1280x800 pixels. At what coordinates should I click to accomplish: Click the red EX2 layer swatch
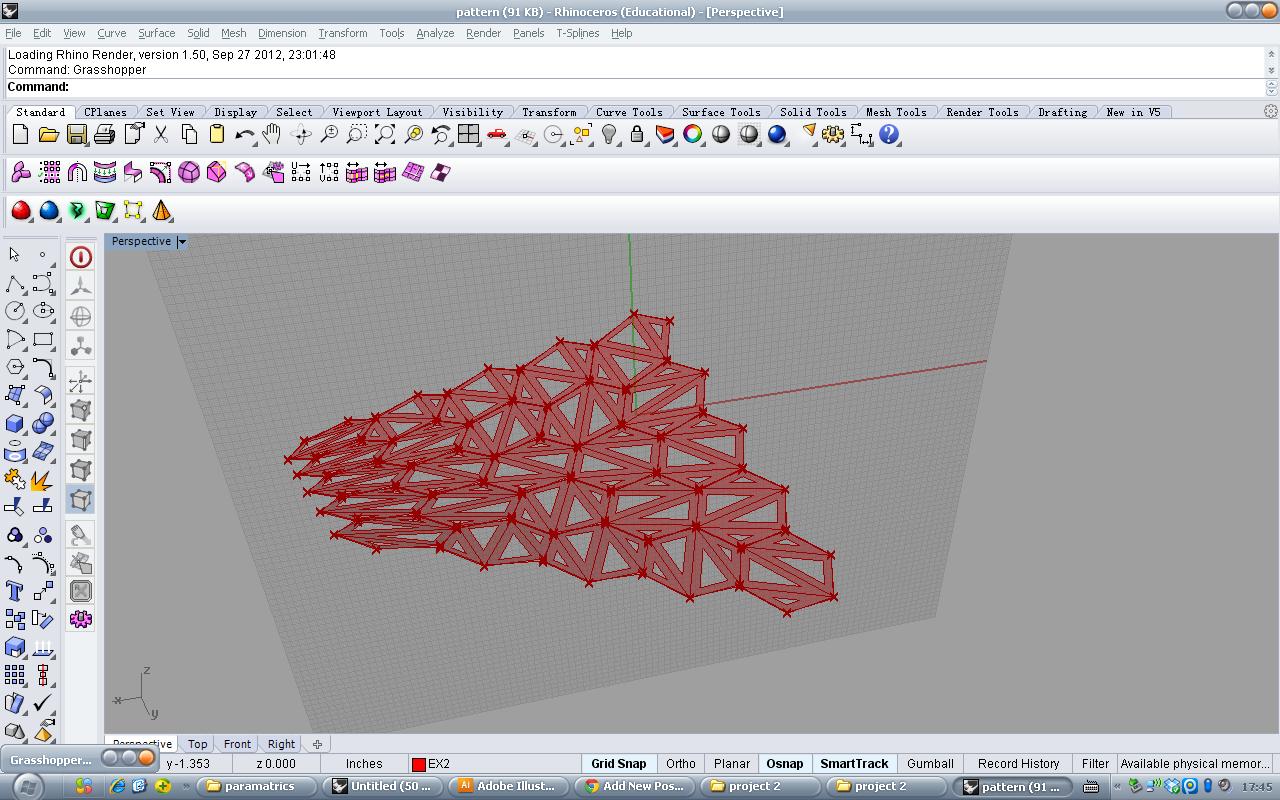[x=419, y=764]
